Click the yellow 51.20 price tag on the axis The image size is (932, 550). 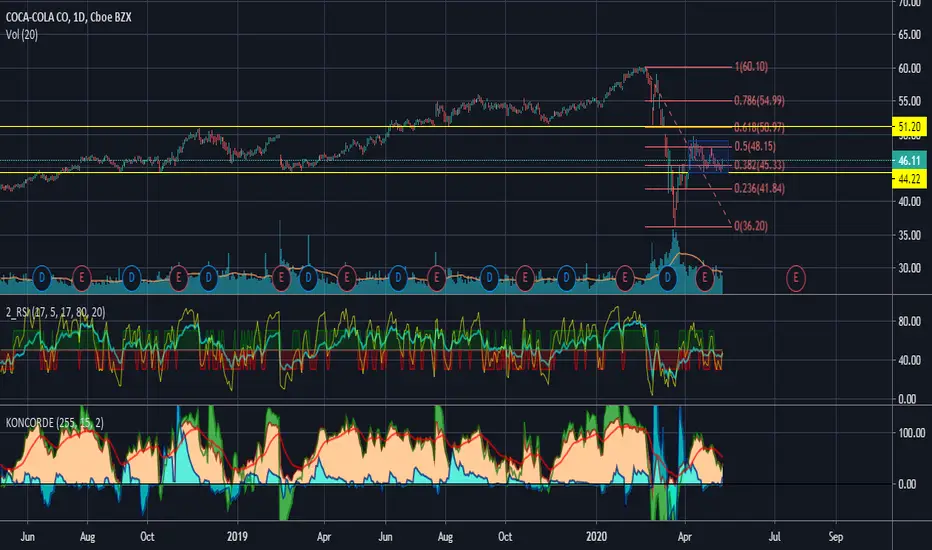(x=909, y=127)
